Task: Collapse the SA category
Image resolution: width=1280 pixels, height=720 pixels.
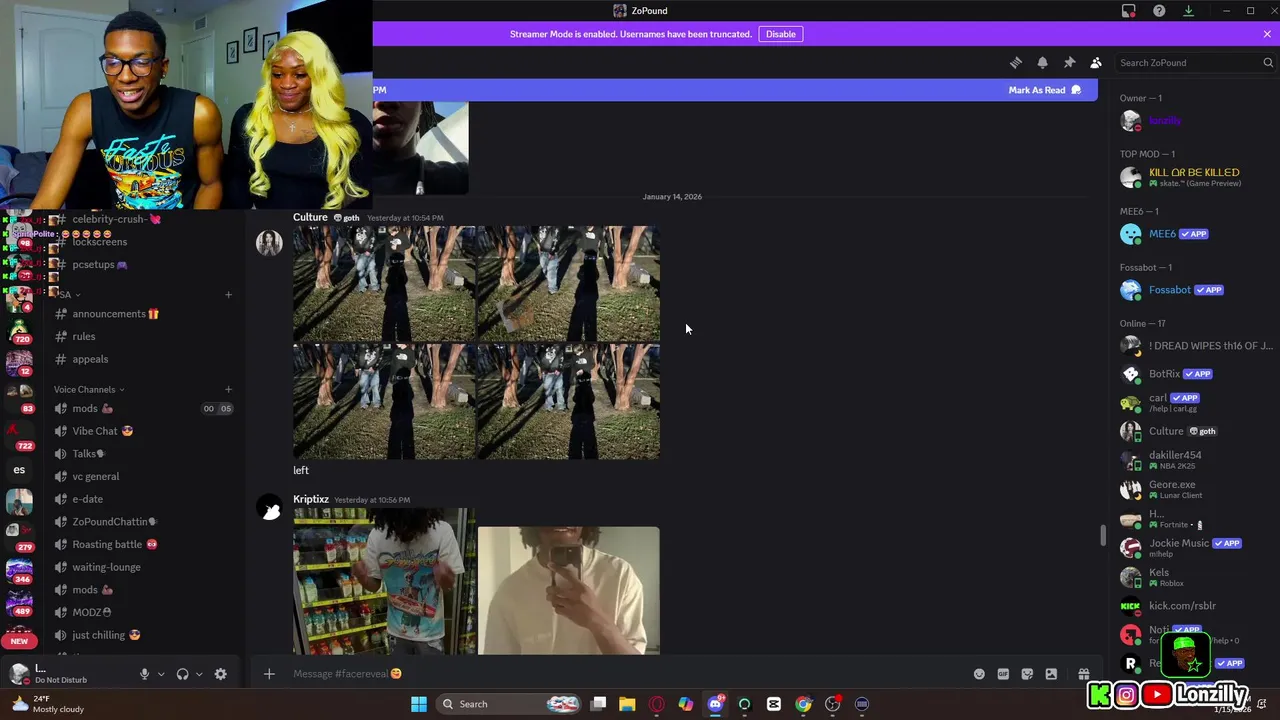Action: tap(68, 294)
